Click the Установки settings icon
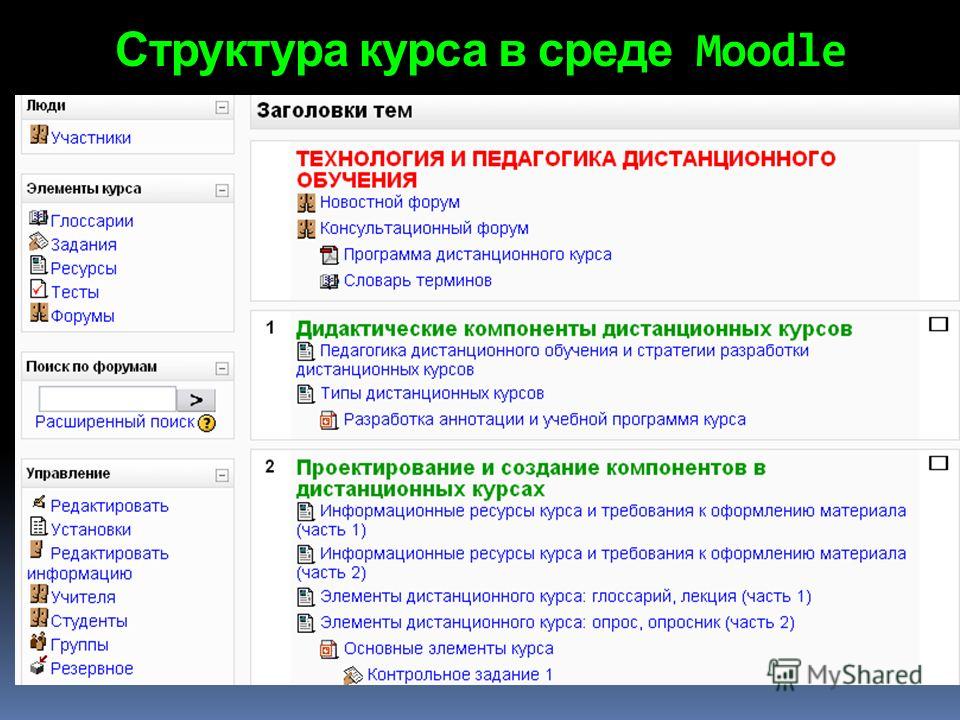 point(38,527)
